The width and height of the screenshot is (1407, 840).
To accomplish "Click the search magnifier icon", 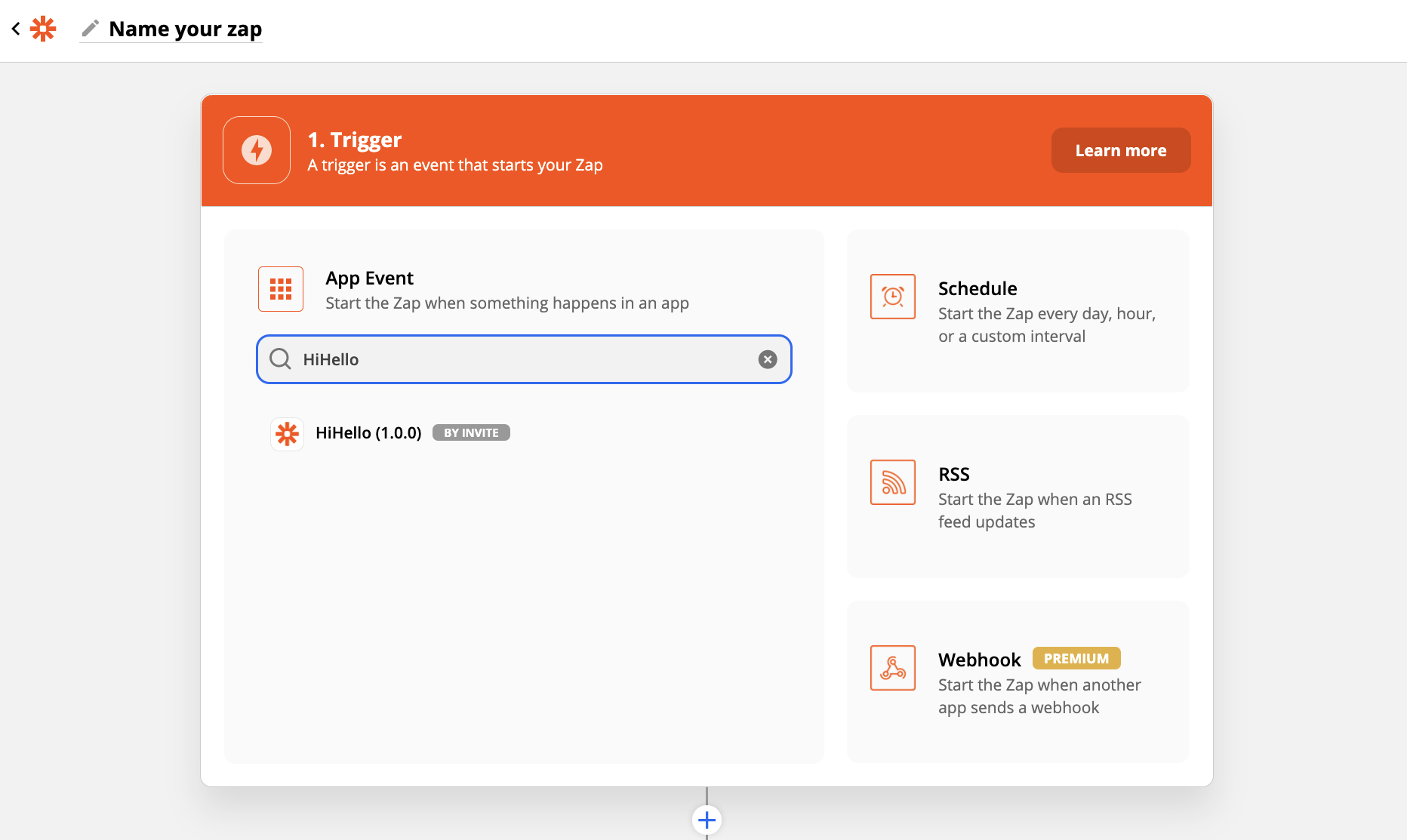I will pos(280,359).
